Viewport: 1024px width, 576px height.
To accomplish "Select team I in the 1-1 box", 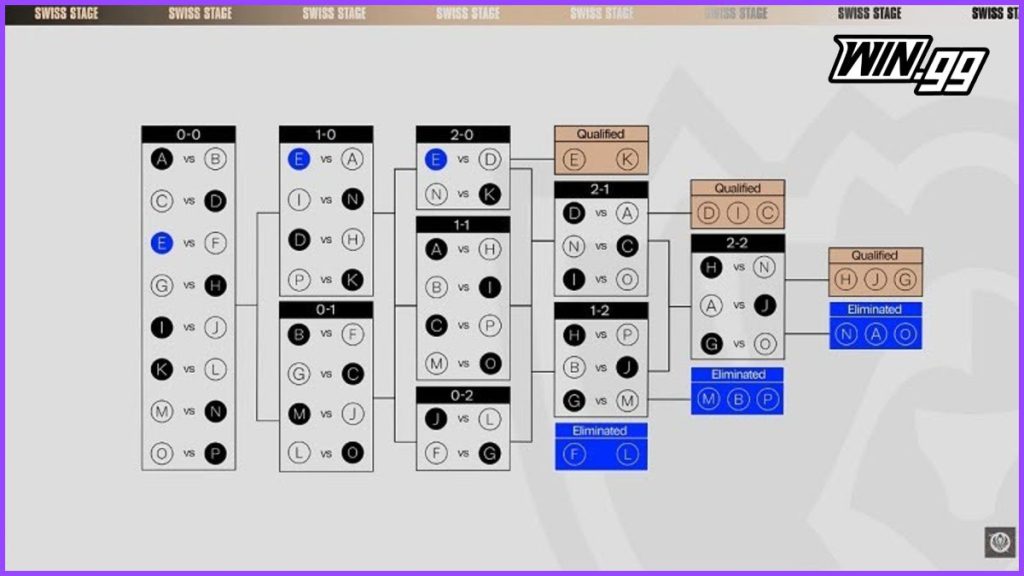I will (490, 287).
